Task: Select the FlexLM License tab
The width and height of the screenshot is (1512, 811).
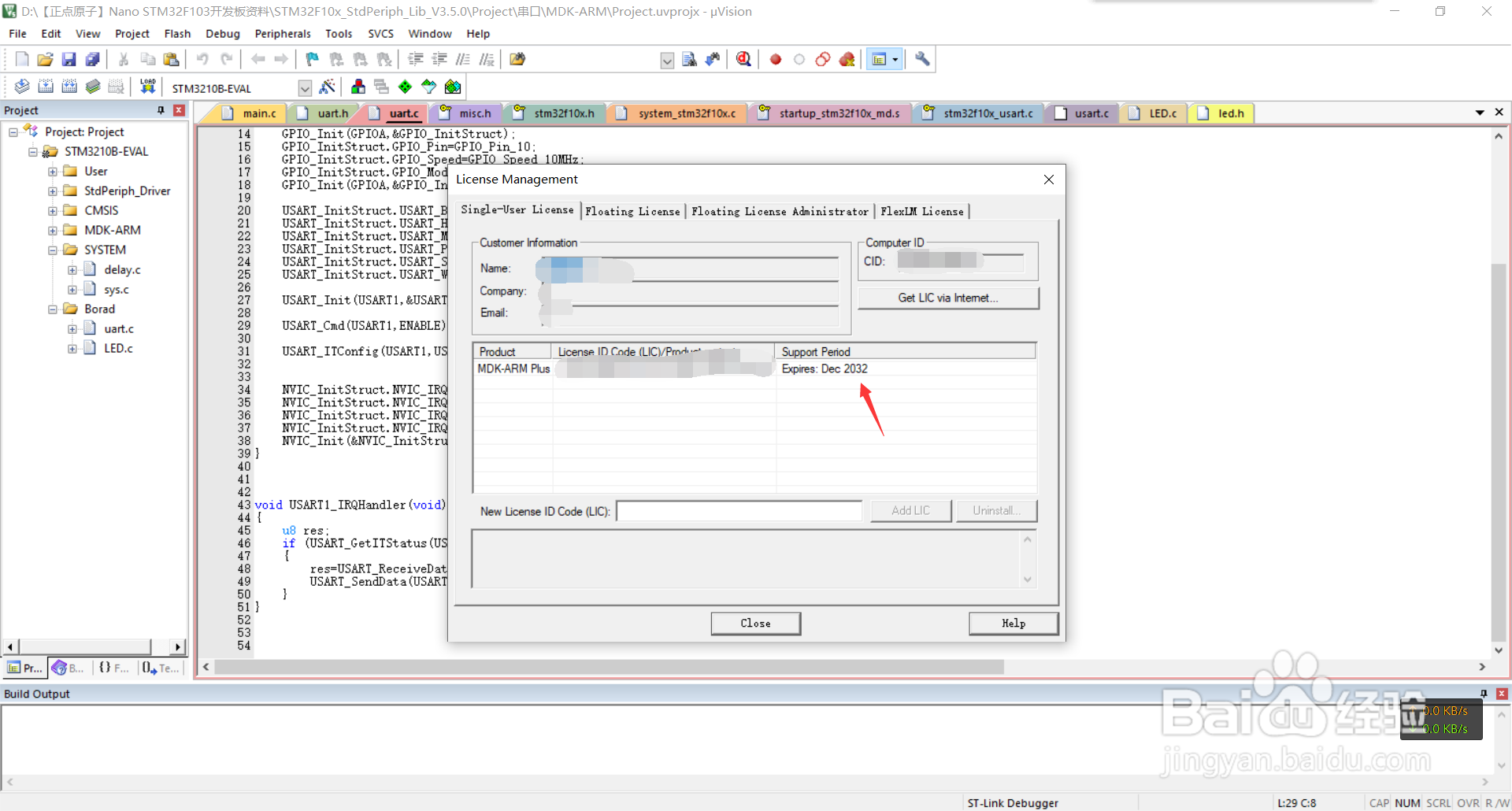Action: tap(922, 211)
